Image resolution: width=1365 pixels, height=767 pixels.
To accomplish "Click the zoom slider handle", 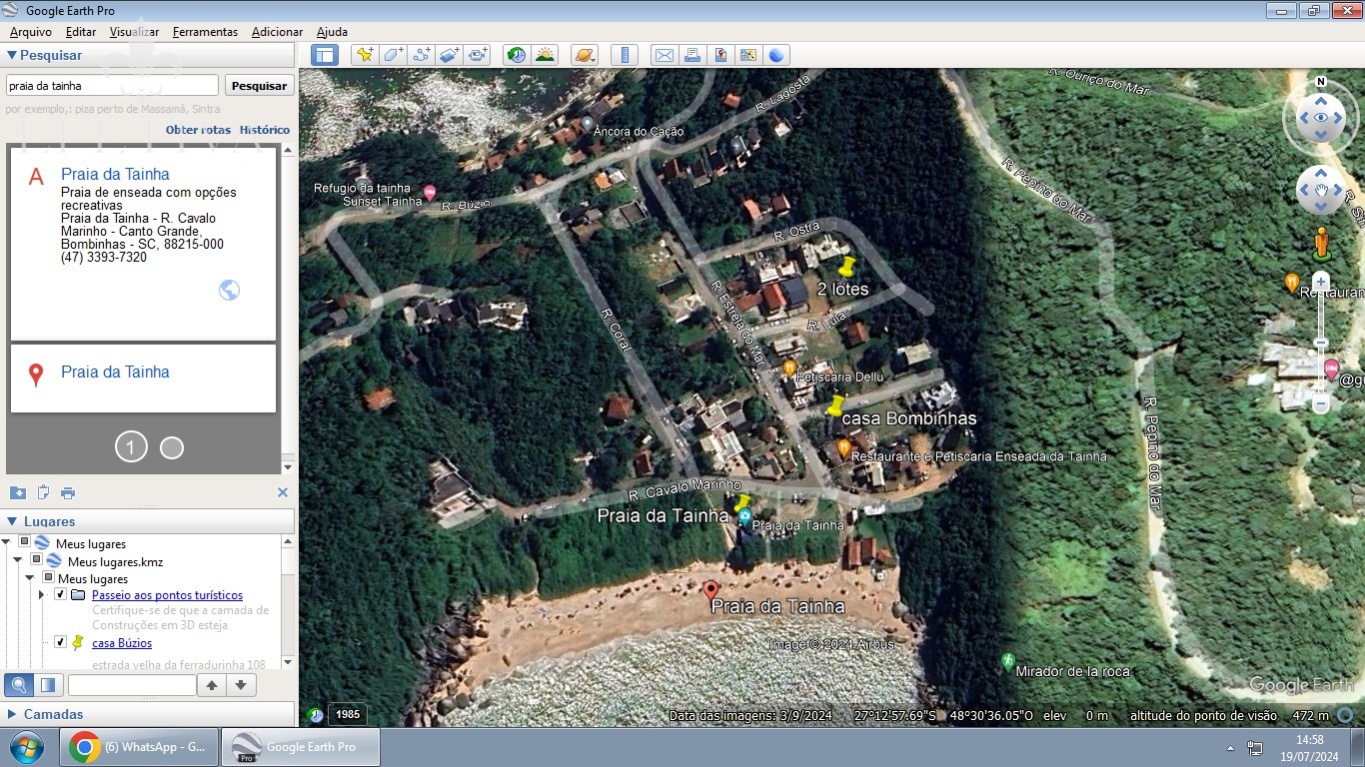I will coord(1321,343).
